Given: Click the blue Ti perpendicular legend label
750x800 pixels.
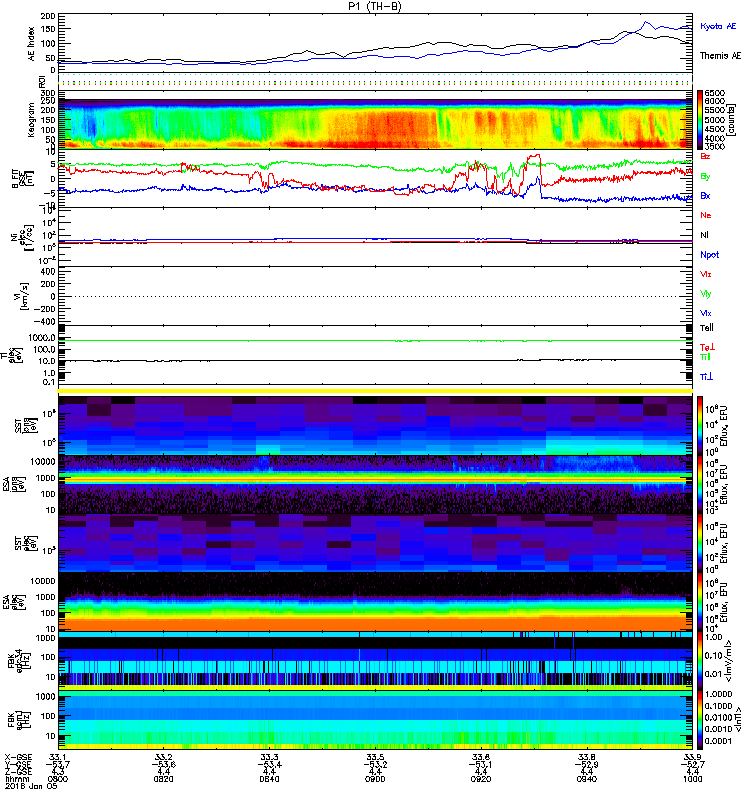Looking at the screenshot, I should (706, 377).
